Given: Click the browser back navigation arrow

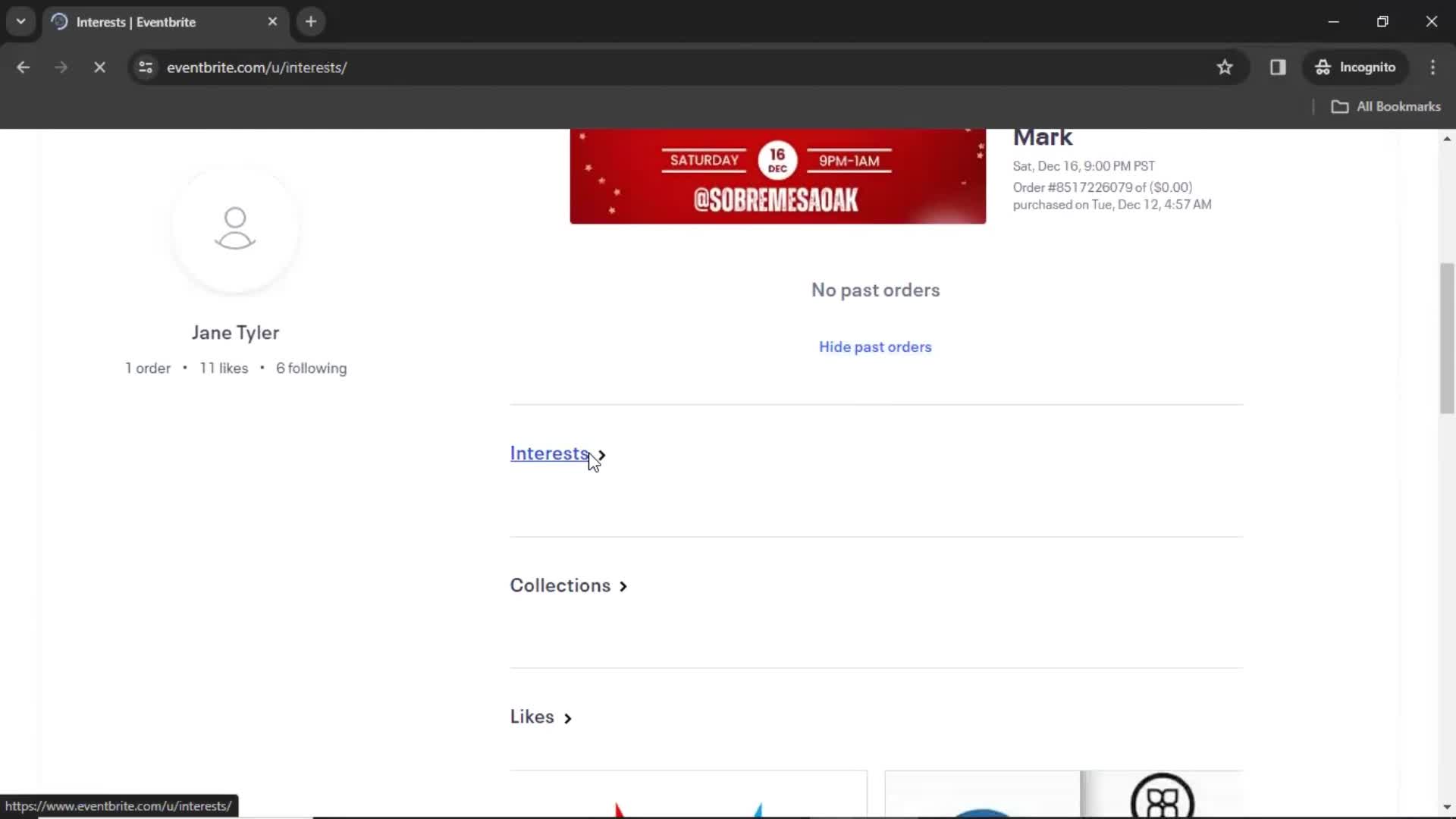Looking at the screenshot, I should click(23, 67).
